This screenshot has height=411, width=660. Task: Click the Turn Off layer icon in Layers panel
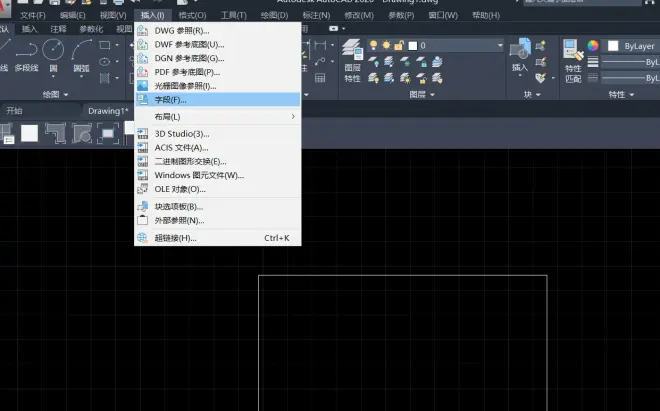coord(373,62)
